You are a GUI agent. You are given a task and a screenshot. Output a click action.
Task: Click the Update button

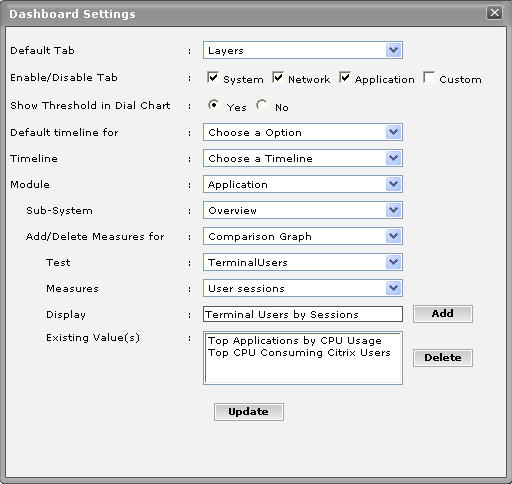249,412
